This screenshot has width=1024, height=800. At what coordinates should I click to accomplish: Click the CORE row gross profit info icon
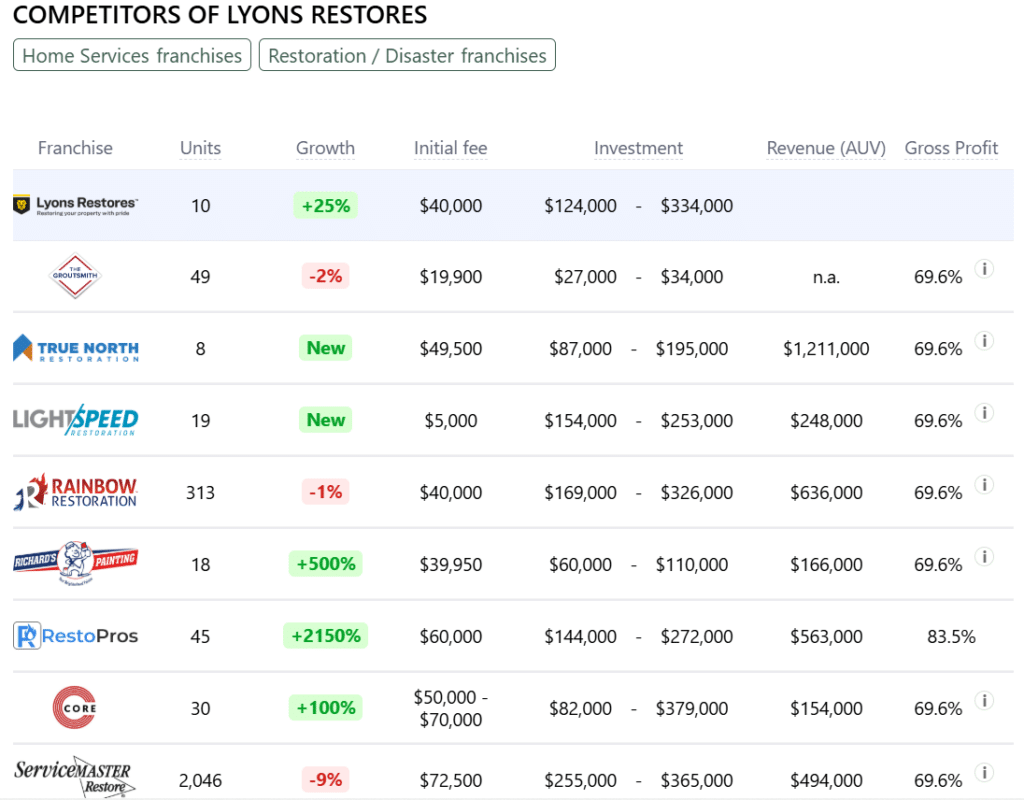[x=984, y=701]
